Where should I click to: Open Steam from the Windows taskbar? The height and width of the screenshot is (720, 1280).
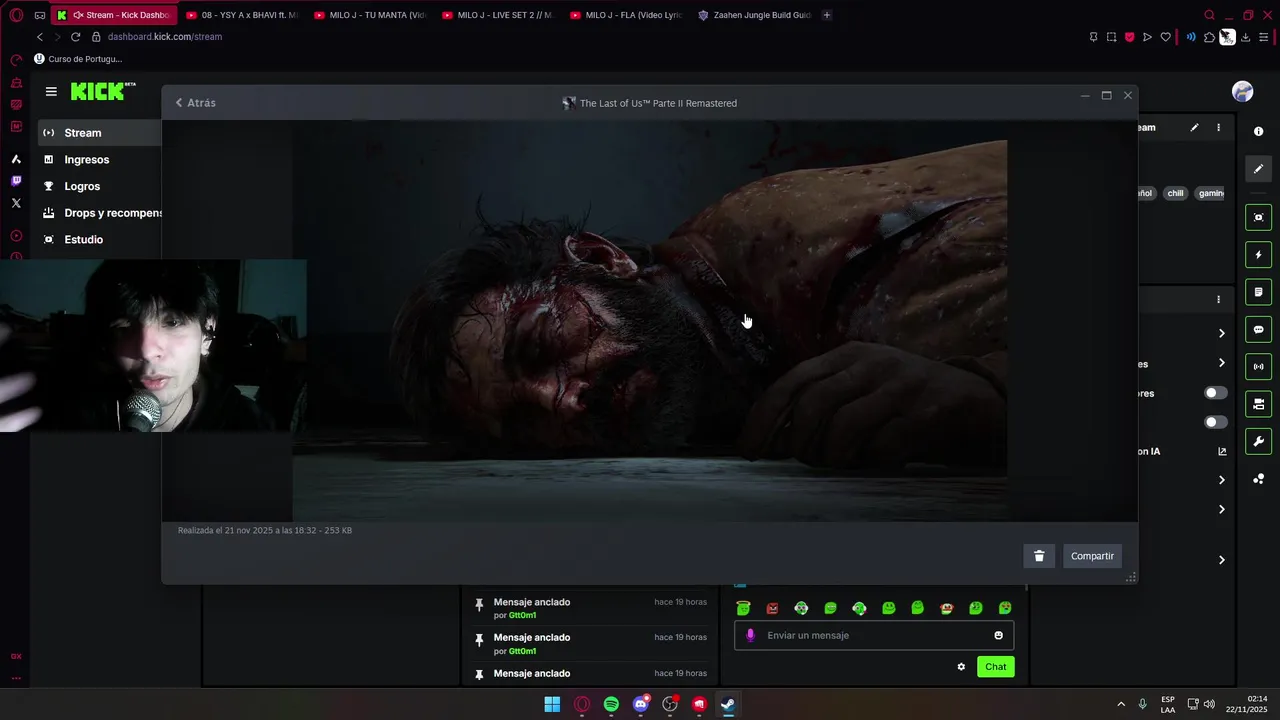pos(728,704)
